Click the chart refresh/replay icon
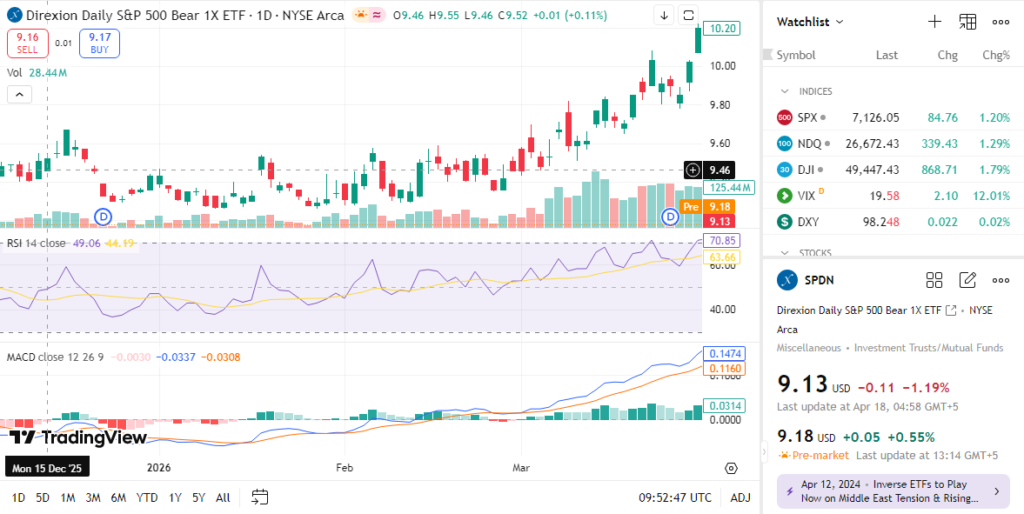This screenshot has height=514, width=1024. click(x=689, y=15)
